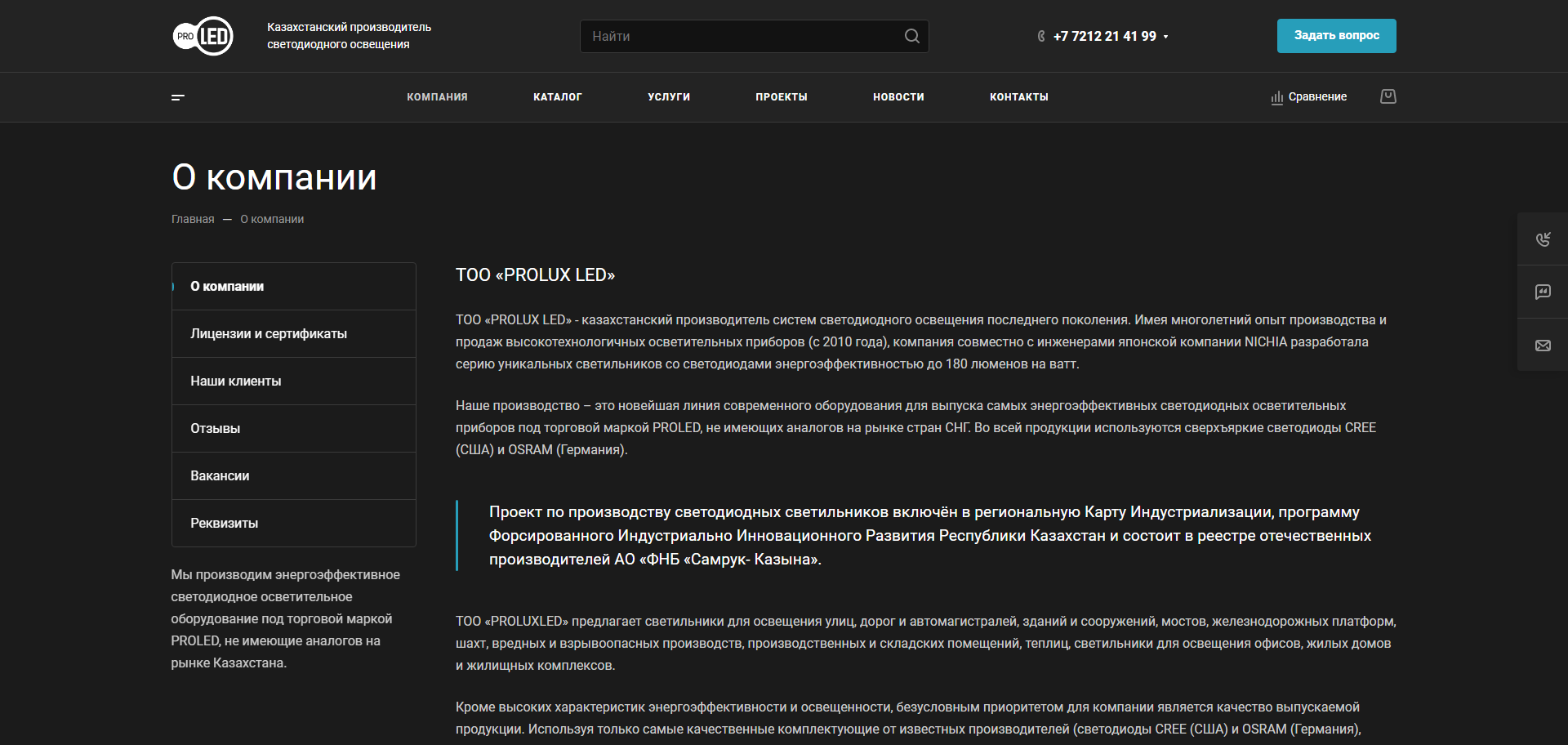Screen dimensions: 1568x745
Task: Focus the Найти search field
Action: 754,36
